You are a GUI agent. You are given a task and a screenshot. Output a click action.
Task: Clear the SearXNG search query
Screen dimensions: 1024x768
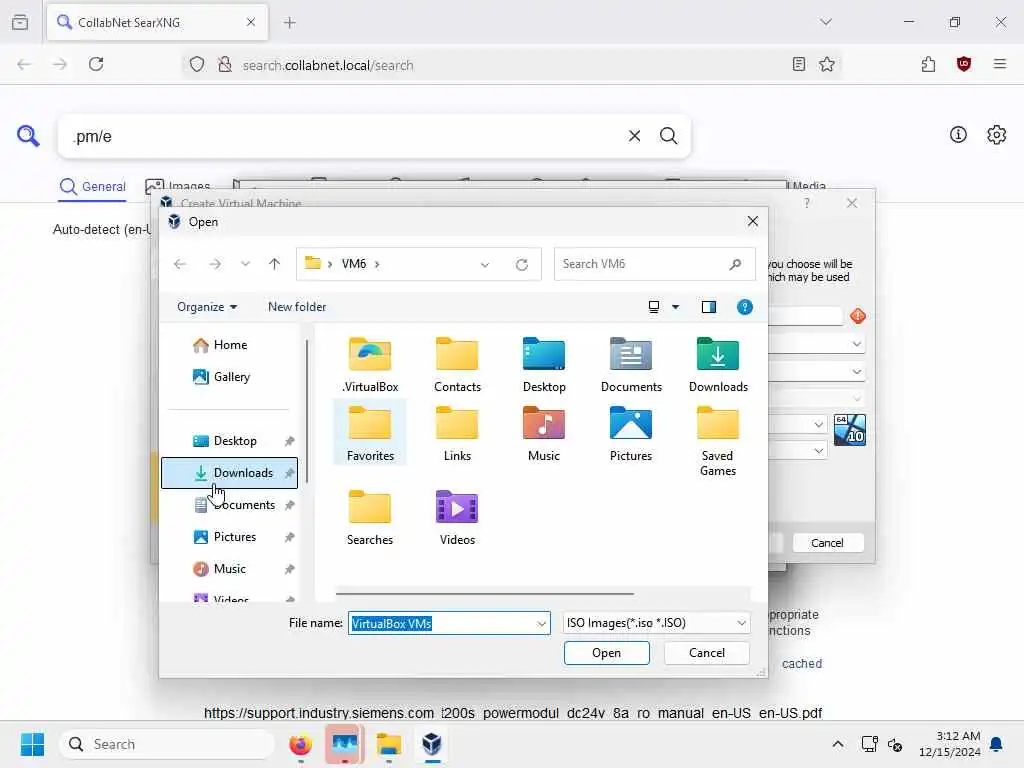pyautogui.click(x=634, y=136)
